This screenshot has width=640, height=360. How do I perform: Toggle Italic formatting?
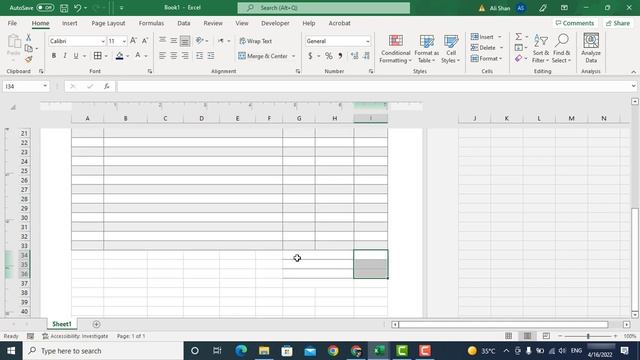tap(64, 56)
